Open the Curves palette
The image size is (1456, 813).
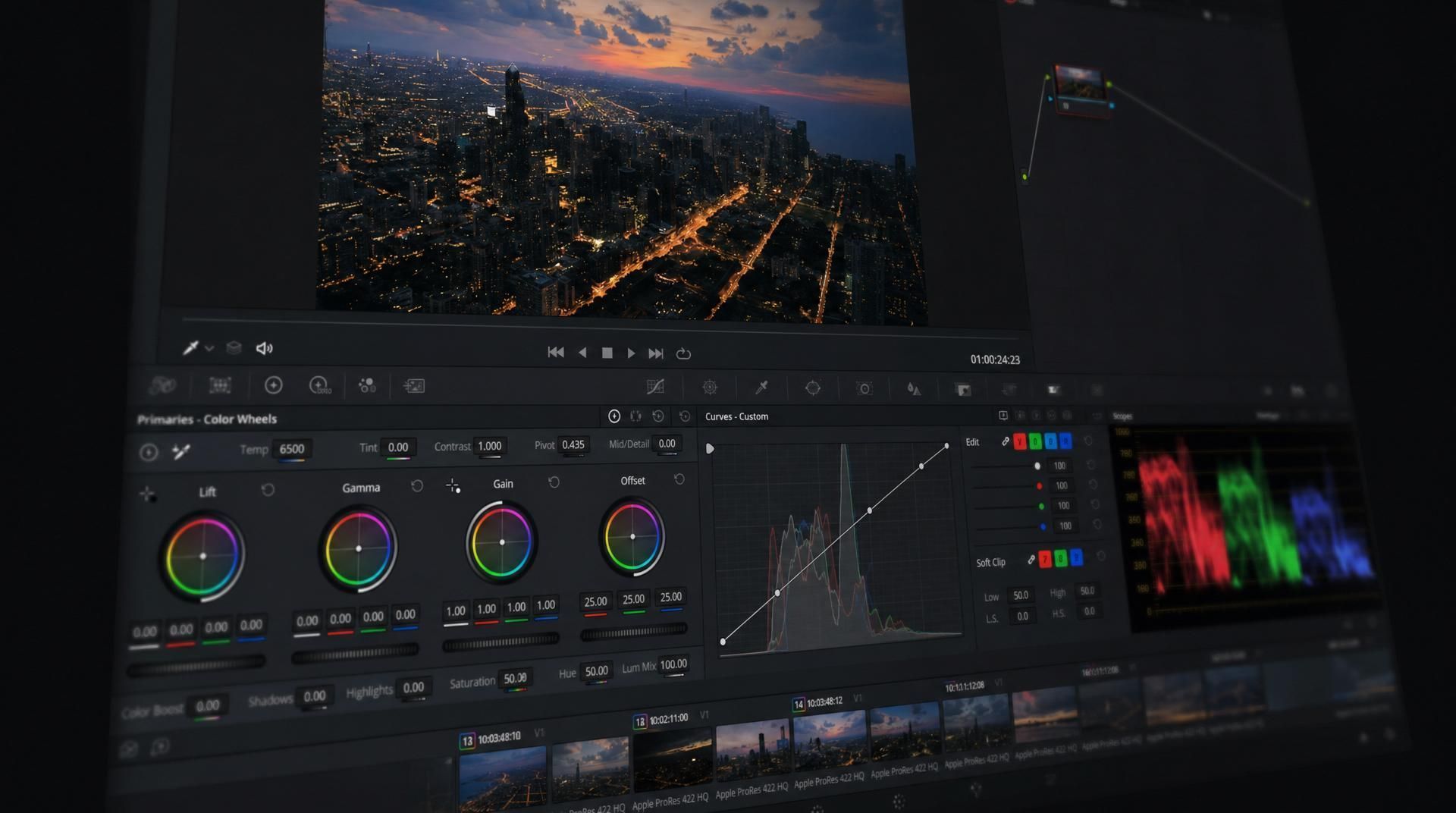coord(655,387)
